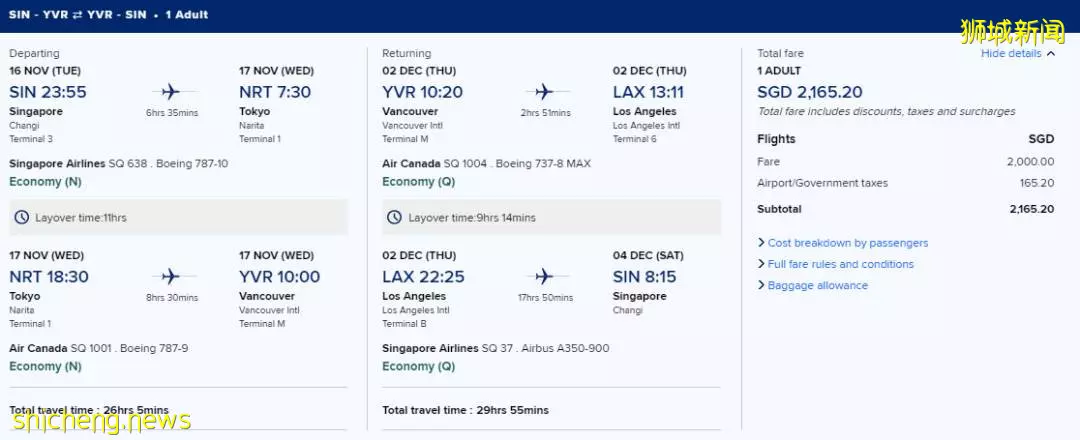The width and height of the screenshot is (1080, 440).
Task: Click the plane icon on NRT to YVR leg
Action: click(x=170, y=277)
